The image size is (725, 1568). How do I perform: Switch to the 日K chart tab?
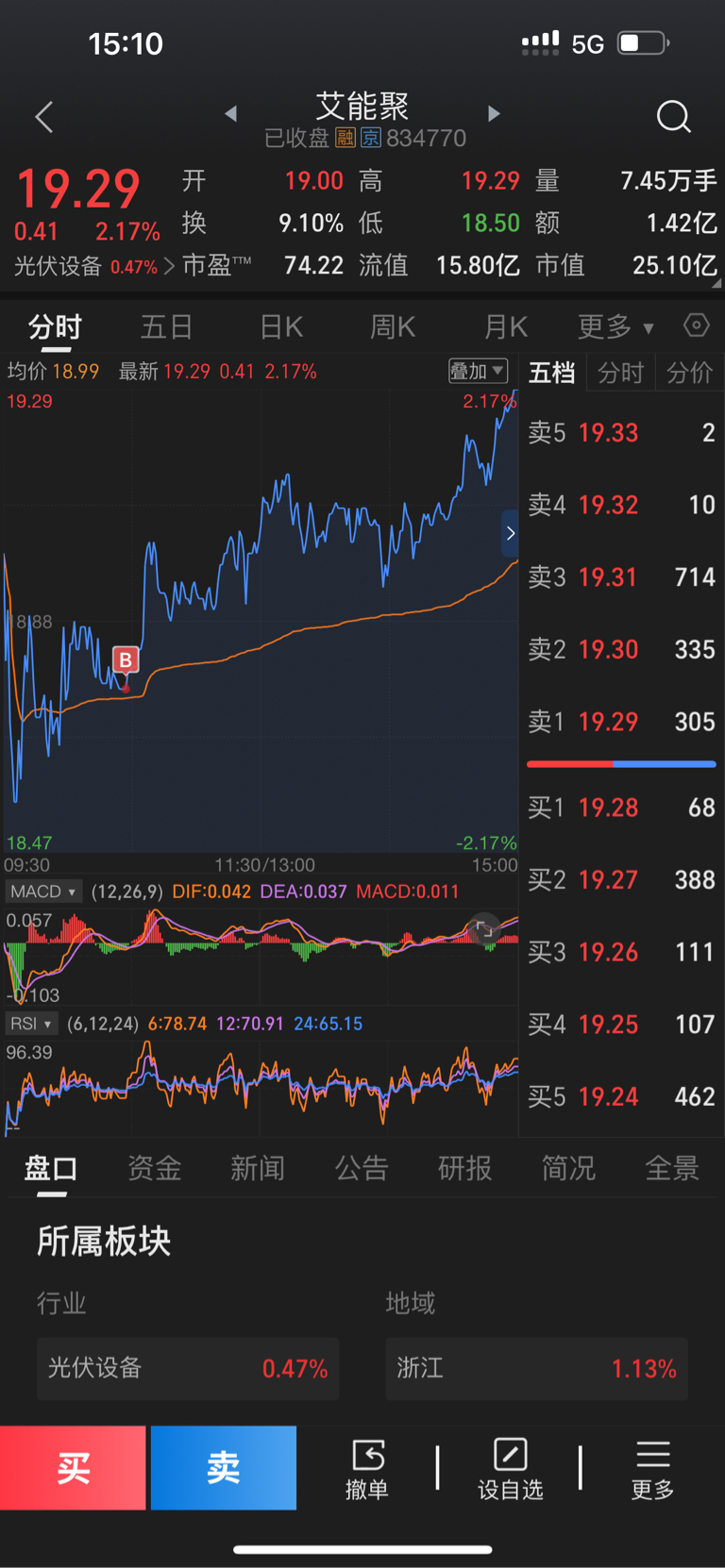(281, 327)
